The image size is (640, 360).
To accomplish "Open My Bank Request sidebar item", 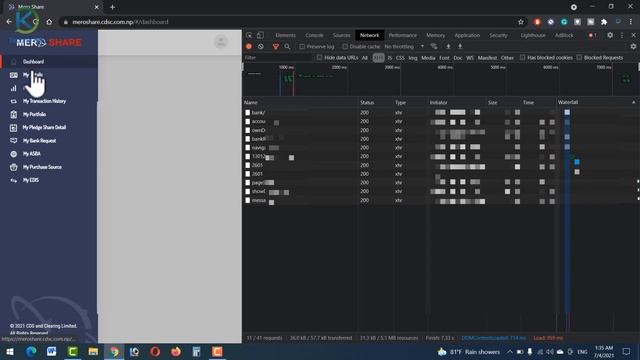I will pos(39,140).
